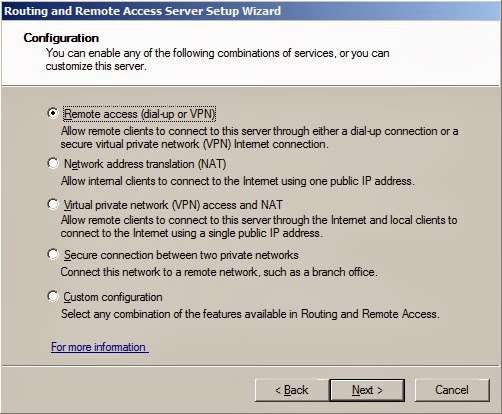Click the 'secure virtual private network (VPN) Internet connection' text
Viewport: 502px width, 414px height.
click(194, 144)
